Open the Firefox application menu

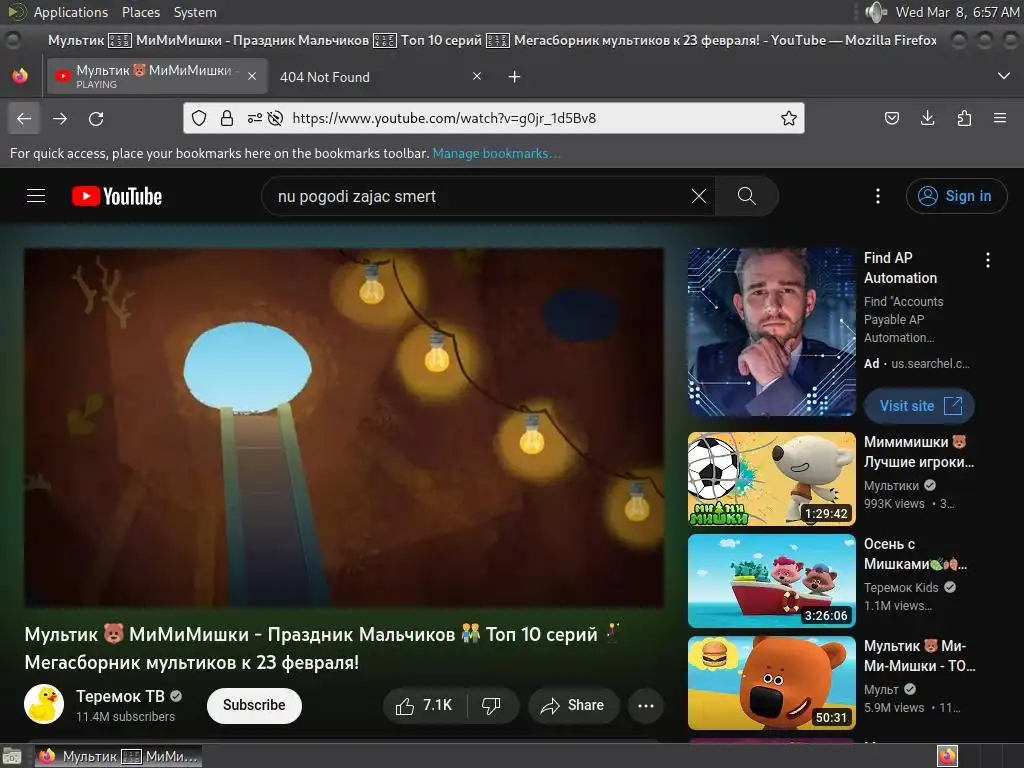pos(1000,118)
